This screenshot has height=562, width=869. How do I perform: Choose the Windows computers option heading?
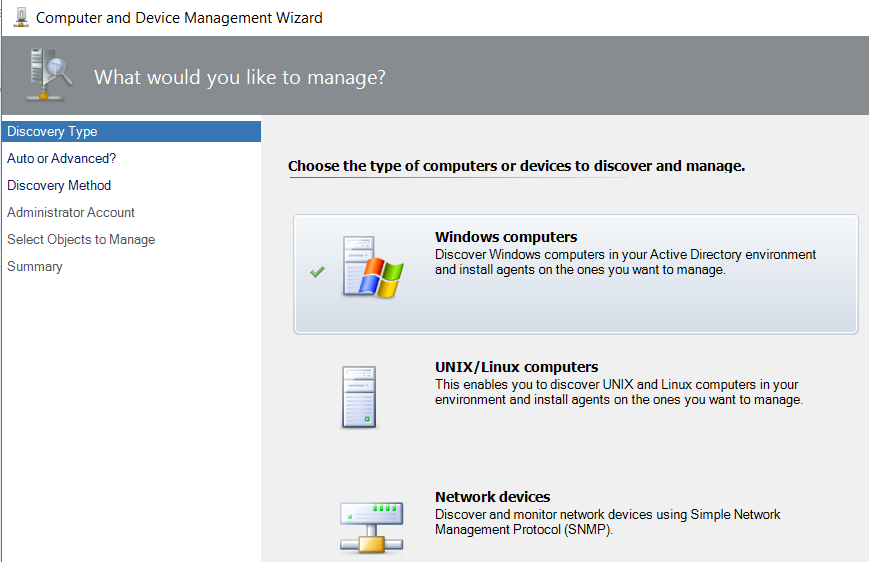tap(506, 237)
